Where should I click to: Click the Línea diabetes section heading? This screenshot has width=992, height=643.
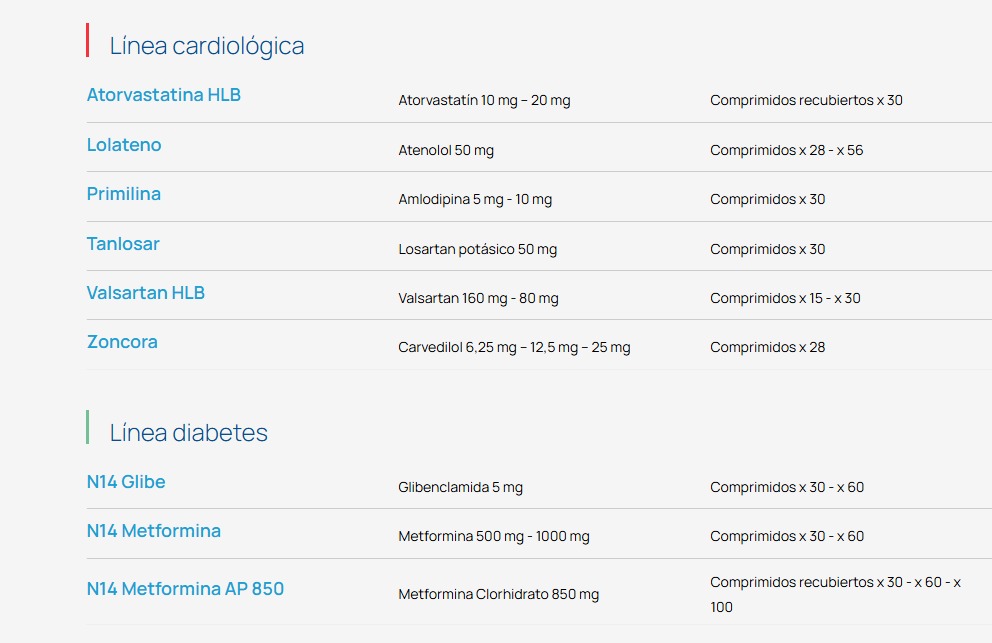(189, 433)
